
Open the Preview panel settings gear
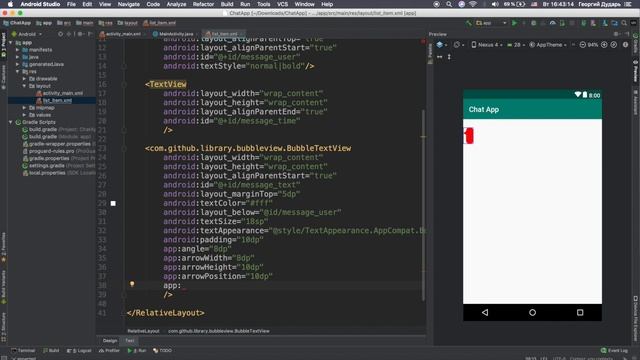pos(616,34)
